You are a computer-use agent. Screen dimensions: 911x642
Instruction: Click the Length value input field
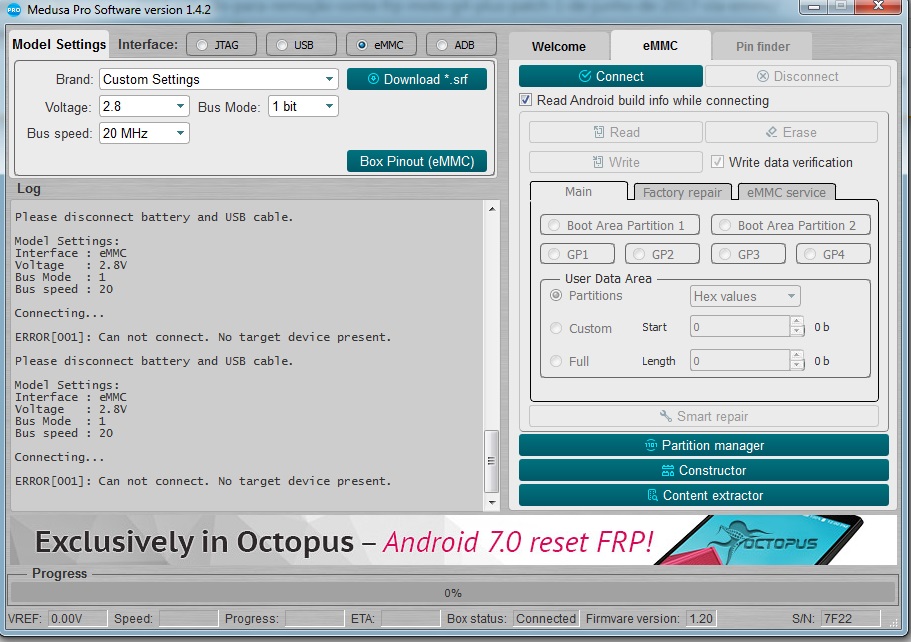pos(740,361)
